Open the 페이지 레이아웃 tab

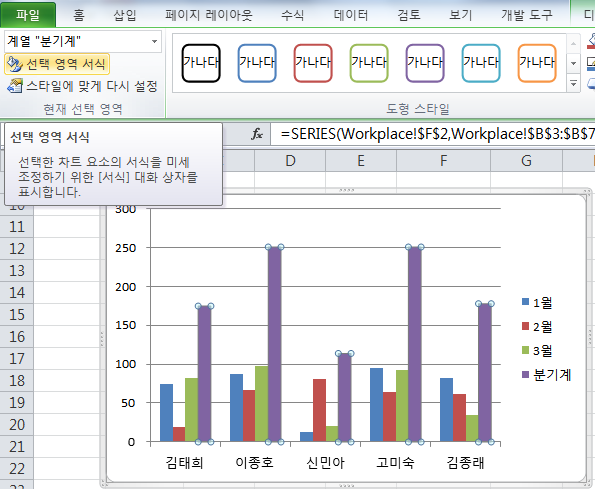pos(209,15)
